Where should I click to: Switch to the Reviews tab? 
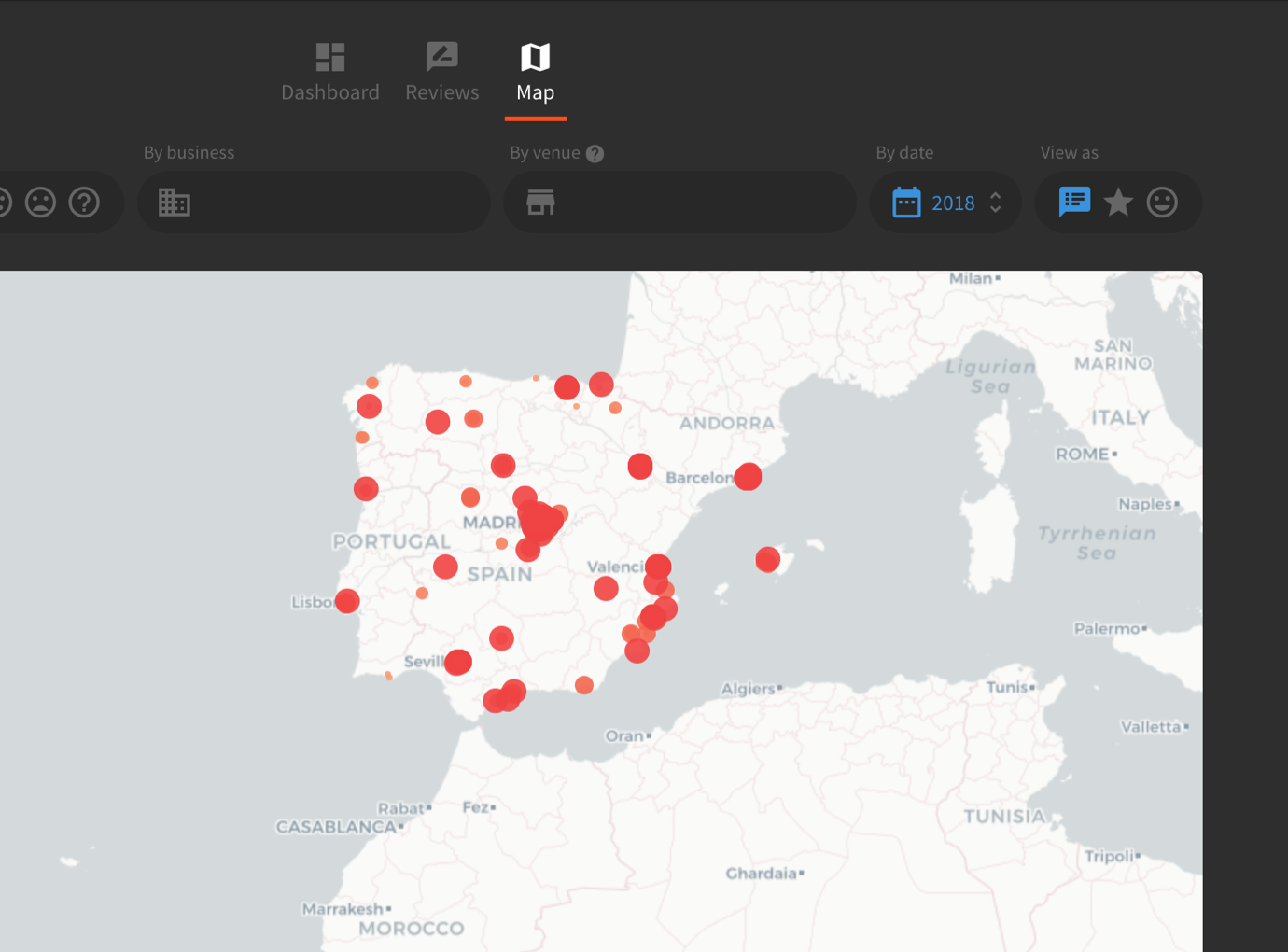pos(441,72)
